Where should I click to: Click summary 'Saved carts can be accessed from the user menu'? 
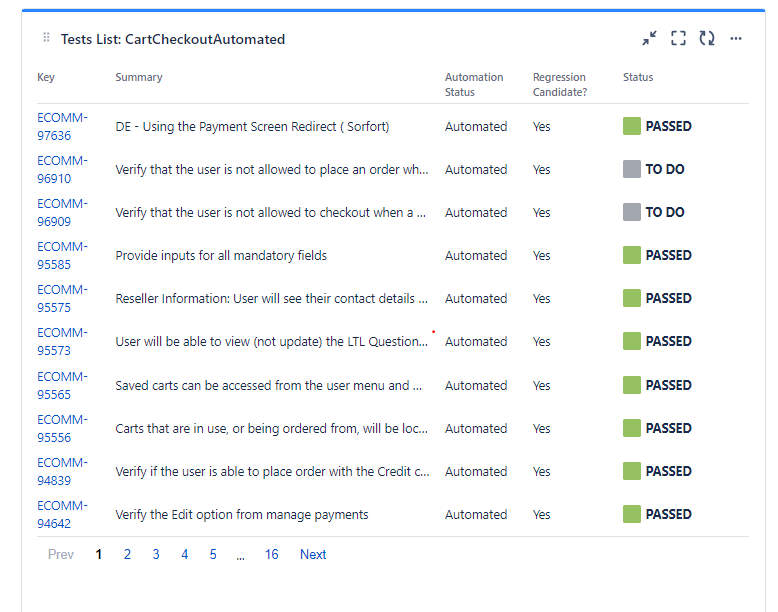pos(268,386)
